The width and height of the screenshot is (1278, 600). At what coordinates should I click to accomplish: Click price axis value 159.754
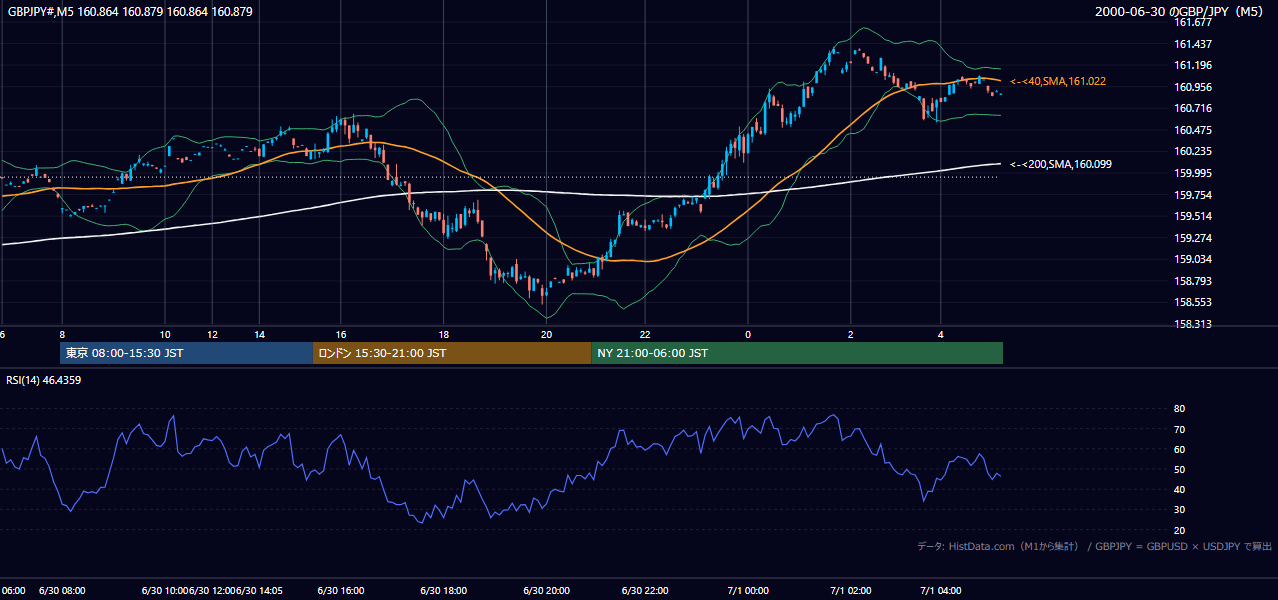(1193, 195)
